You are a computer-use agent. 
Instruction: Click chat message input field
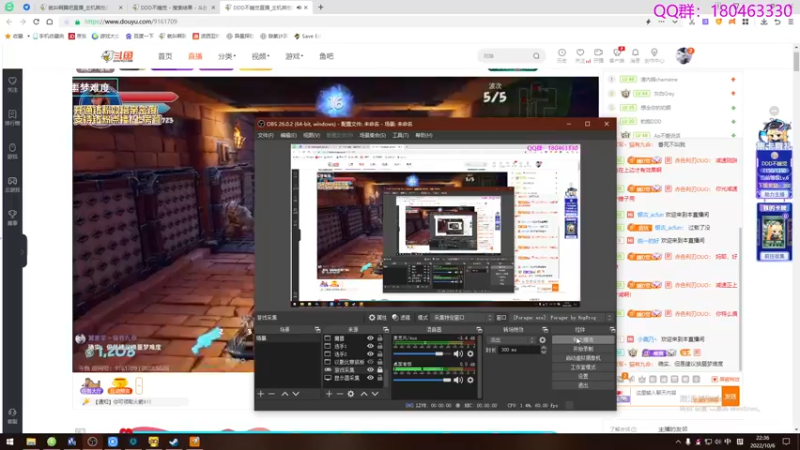[x=676, y=396]
